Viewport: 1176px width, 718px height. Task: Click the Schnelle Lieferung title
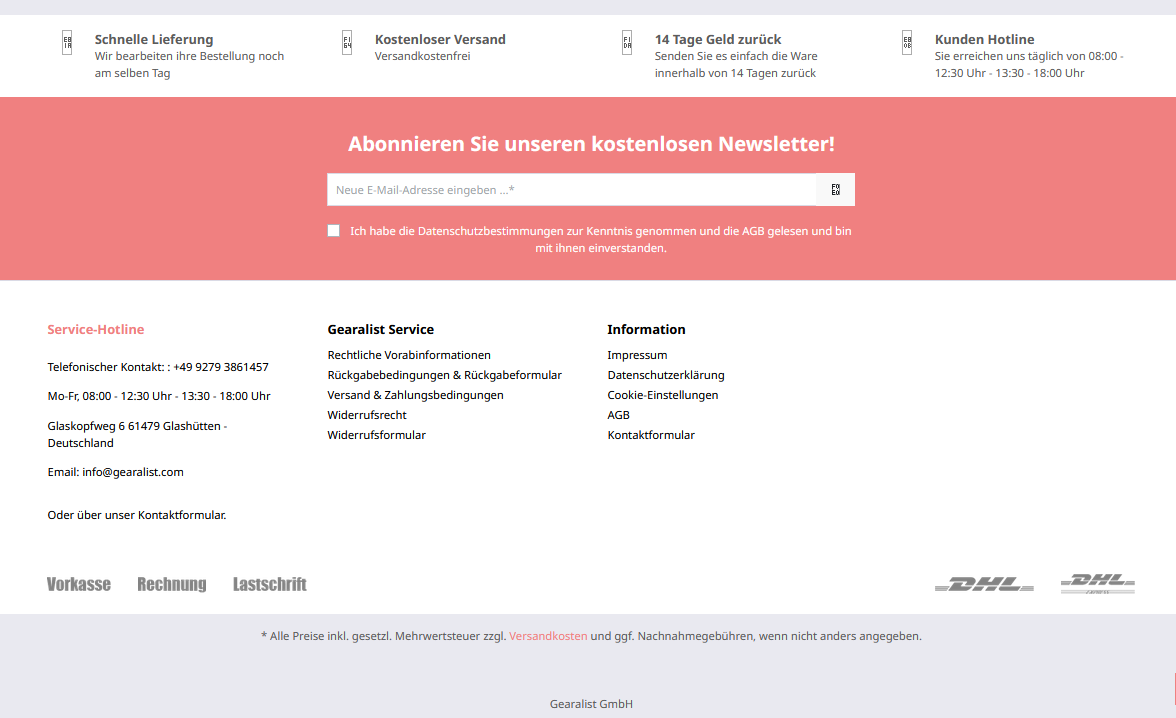point(154,39)
